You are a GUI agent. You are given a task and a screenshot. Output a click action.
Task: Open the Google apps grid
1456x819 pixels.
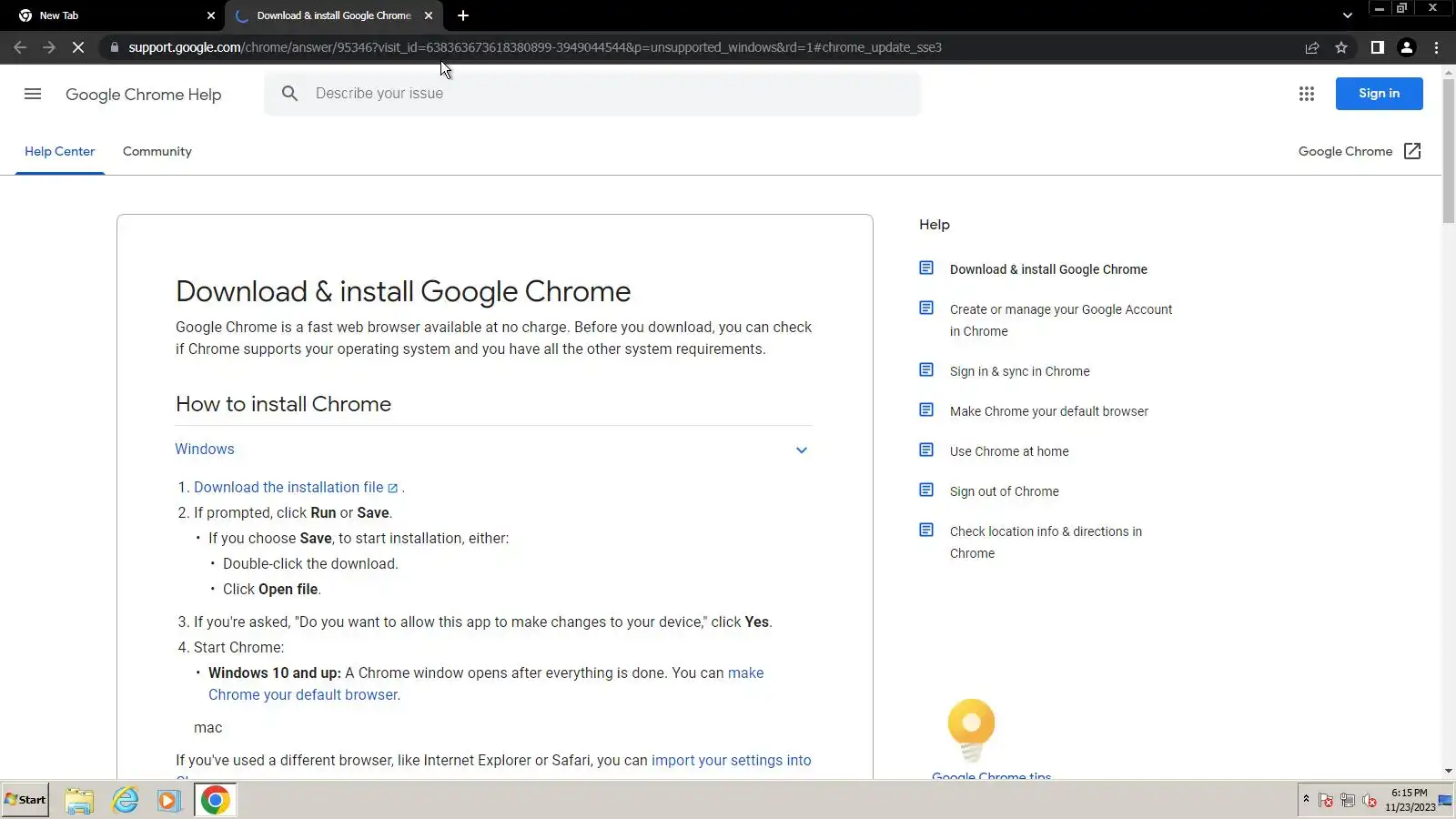click(1307, 94)
